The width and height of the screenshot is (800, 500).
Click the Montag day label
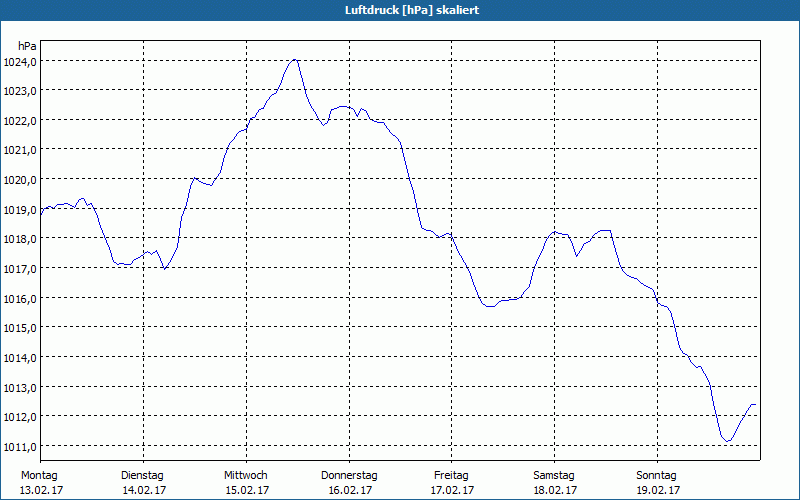[x=39, y=476]
